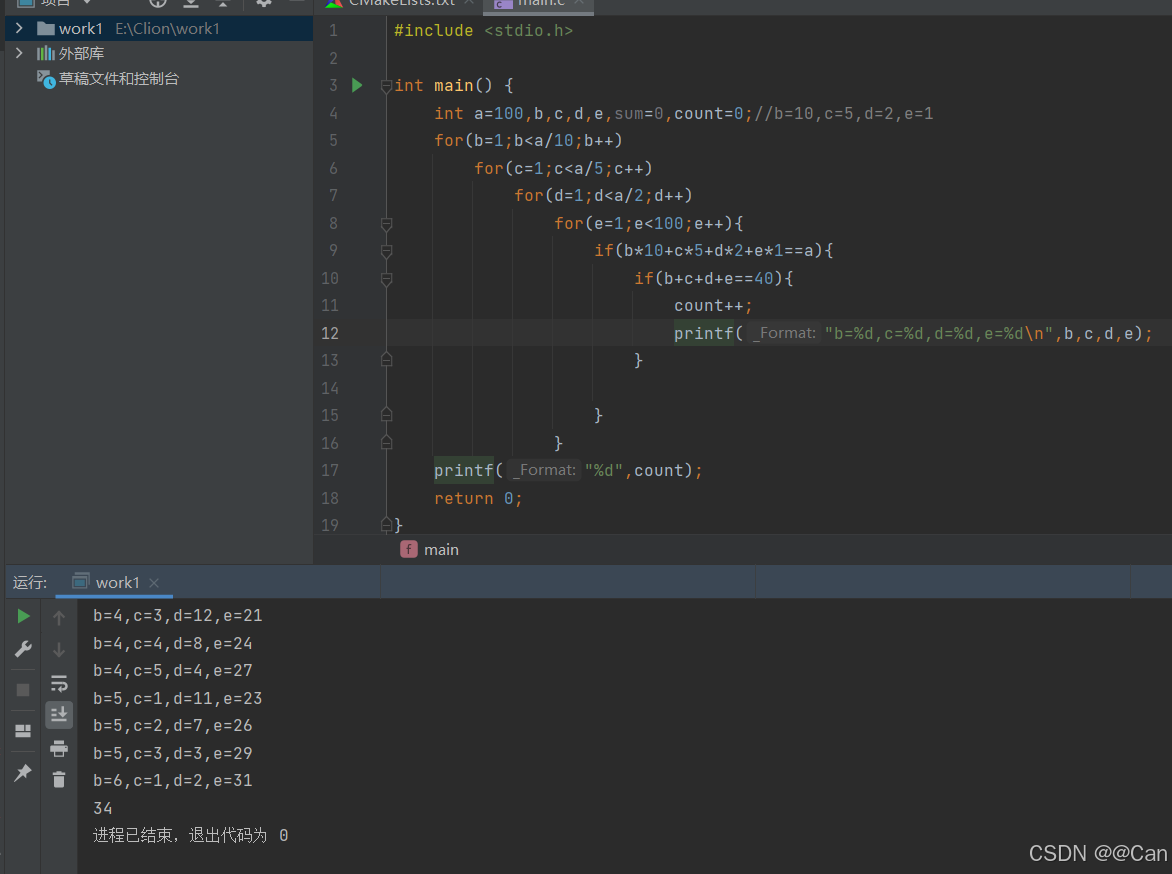Viewport: 1172px width, 874px height.
Task: Run main with the green gutter arrow
Action: [x=357, y=85]
